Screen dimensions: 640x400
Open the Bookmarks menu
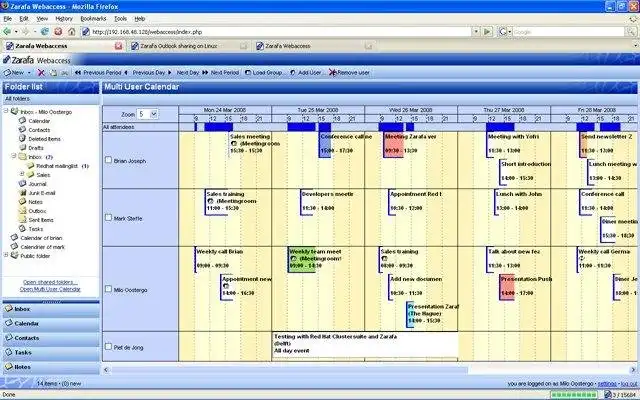(93, 19)
